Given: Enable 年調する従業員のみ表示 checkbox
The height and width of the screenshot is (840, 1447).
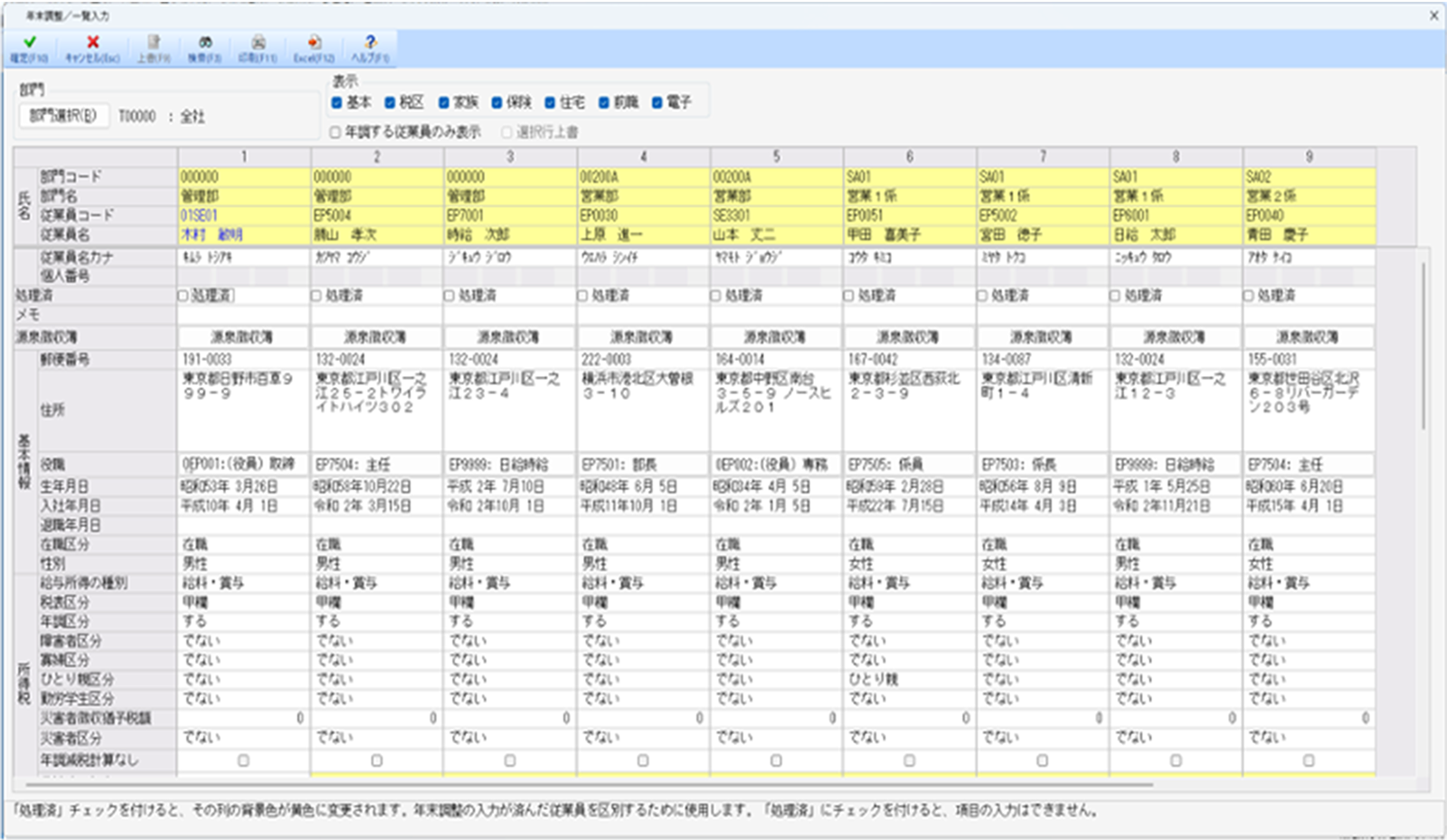Looking at the screenshot, I should pos(336,133).
